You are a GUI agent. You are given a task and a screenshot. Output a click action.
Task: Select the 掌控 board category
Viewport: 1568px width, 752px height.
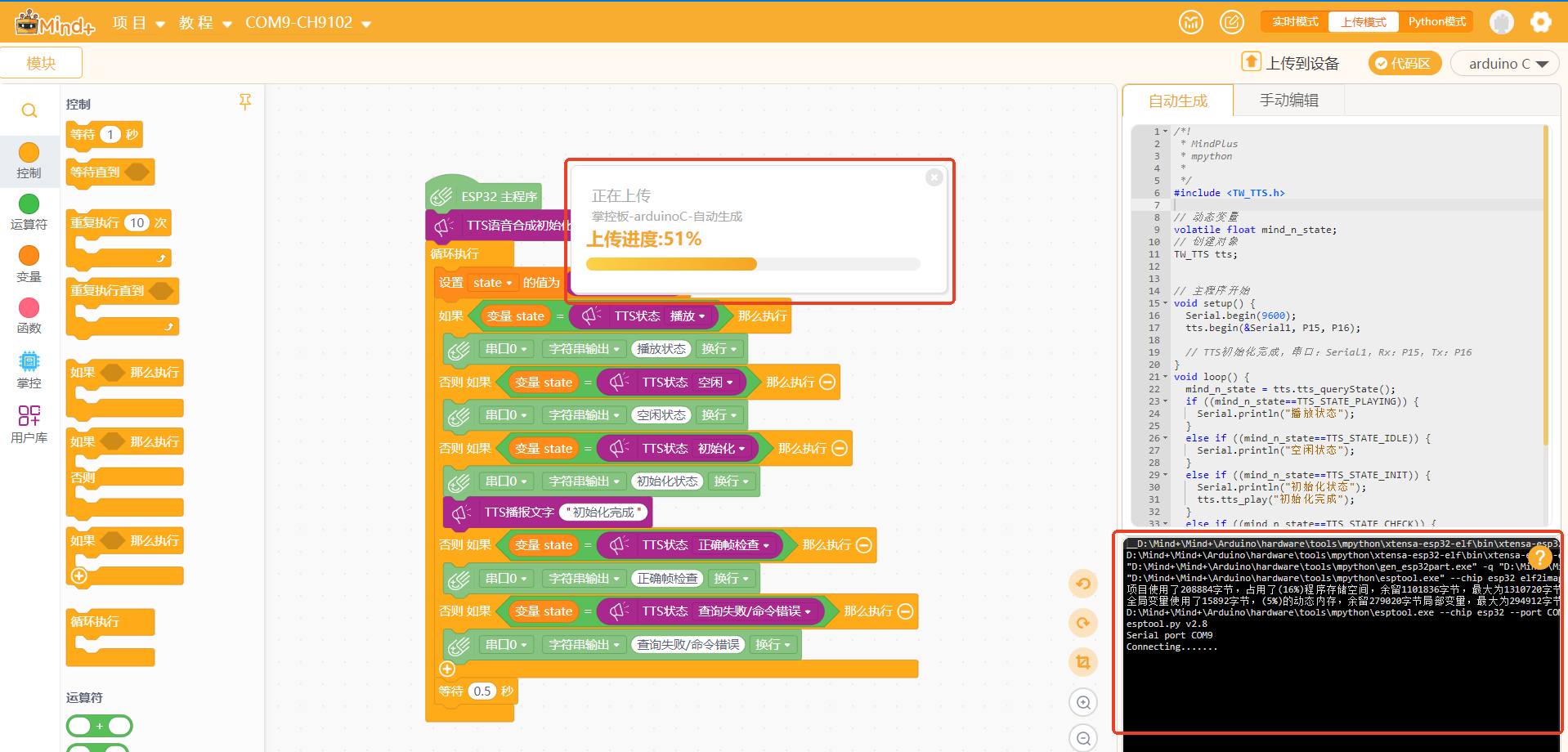(29, 369)
